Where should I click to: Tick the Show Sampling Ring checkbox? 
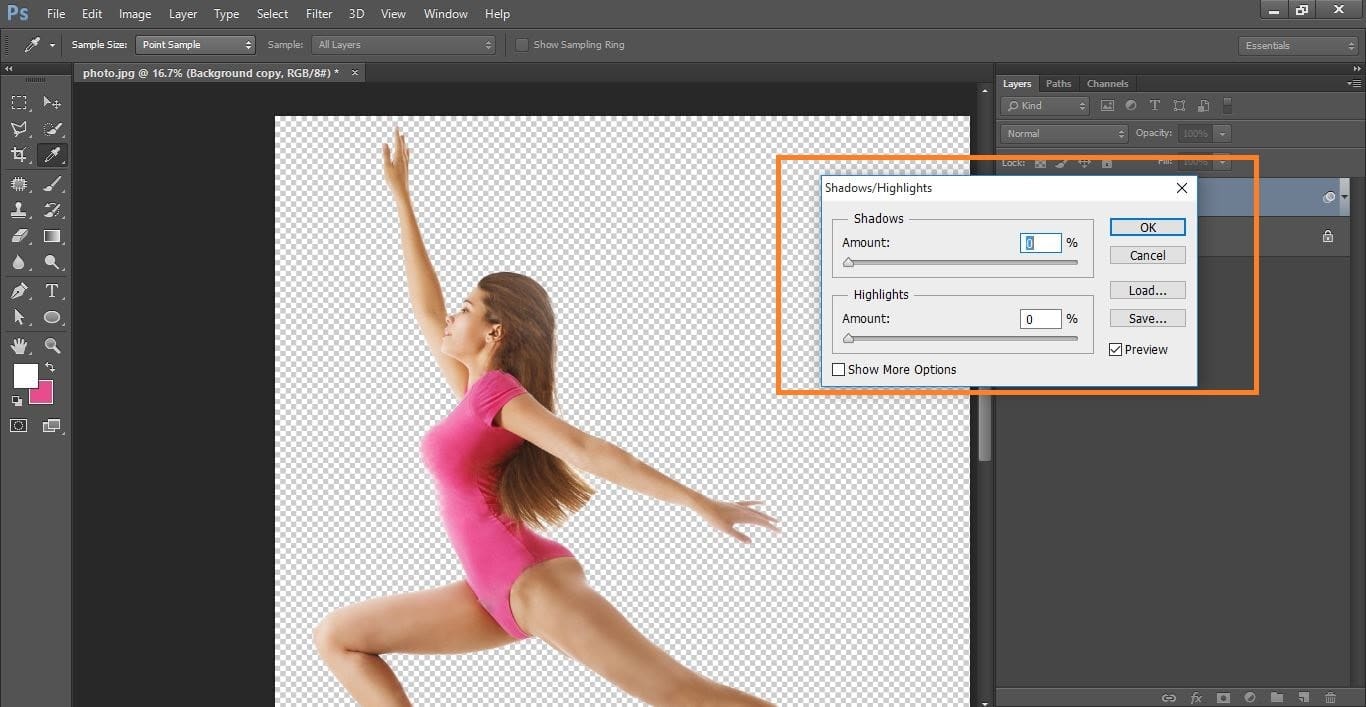(522, 45)
